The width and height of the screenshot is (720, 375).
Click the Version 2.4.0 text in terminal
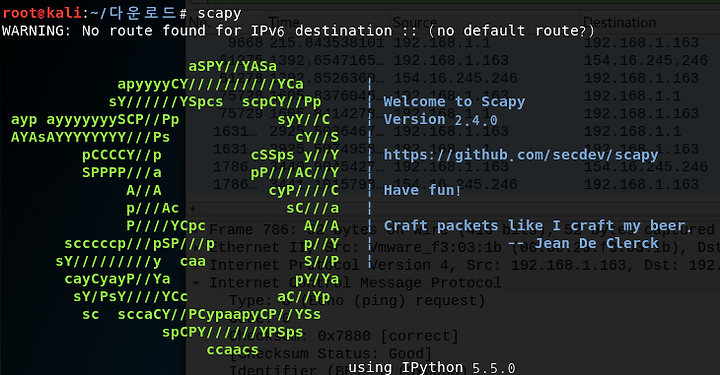[x=440, y=120]
